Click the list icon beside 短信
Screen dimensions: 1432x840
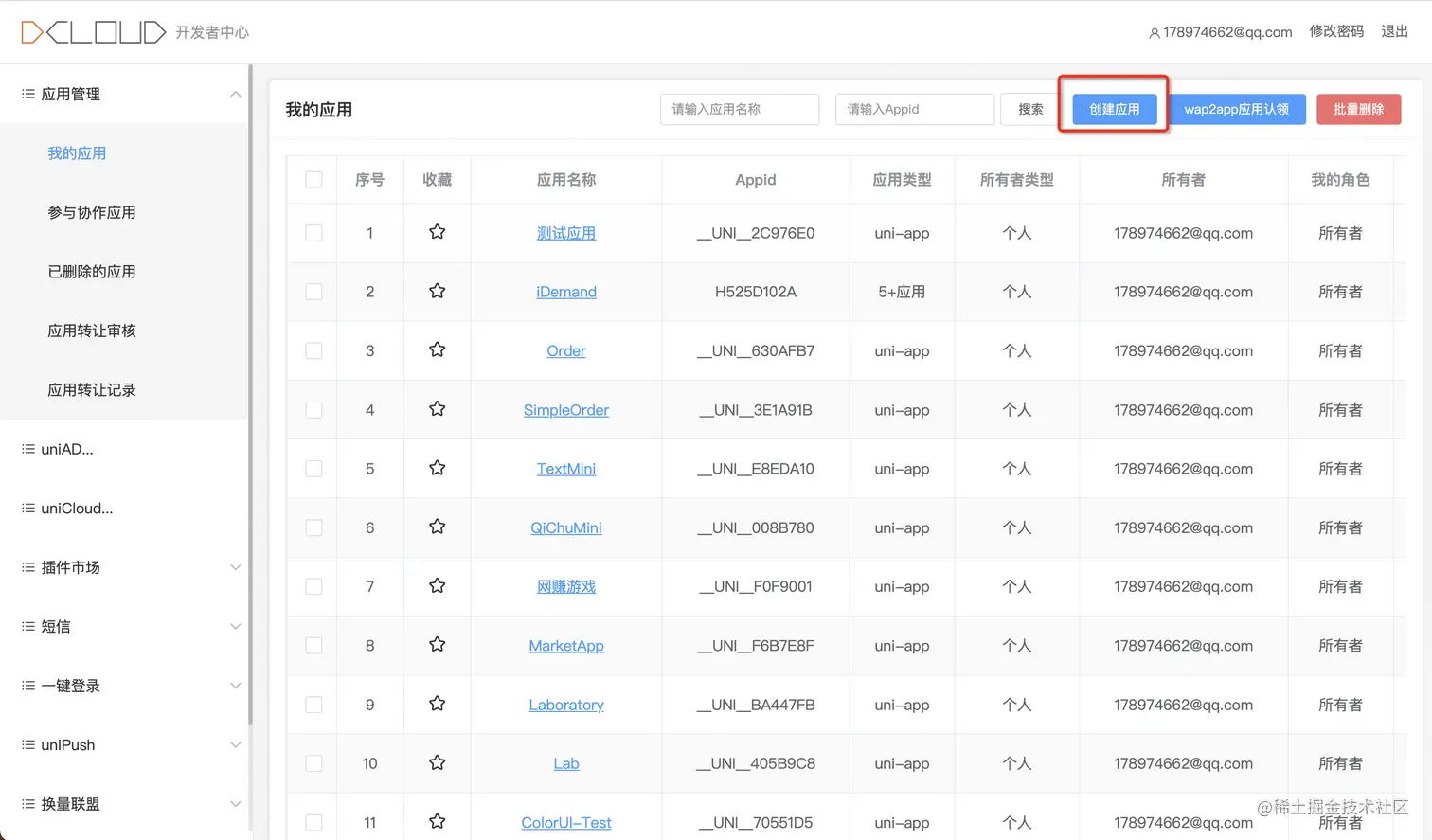tap(28, 626)
